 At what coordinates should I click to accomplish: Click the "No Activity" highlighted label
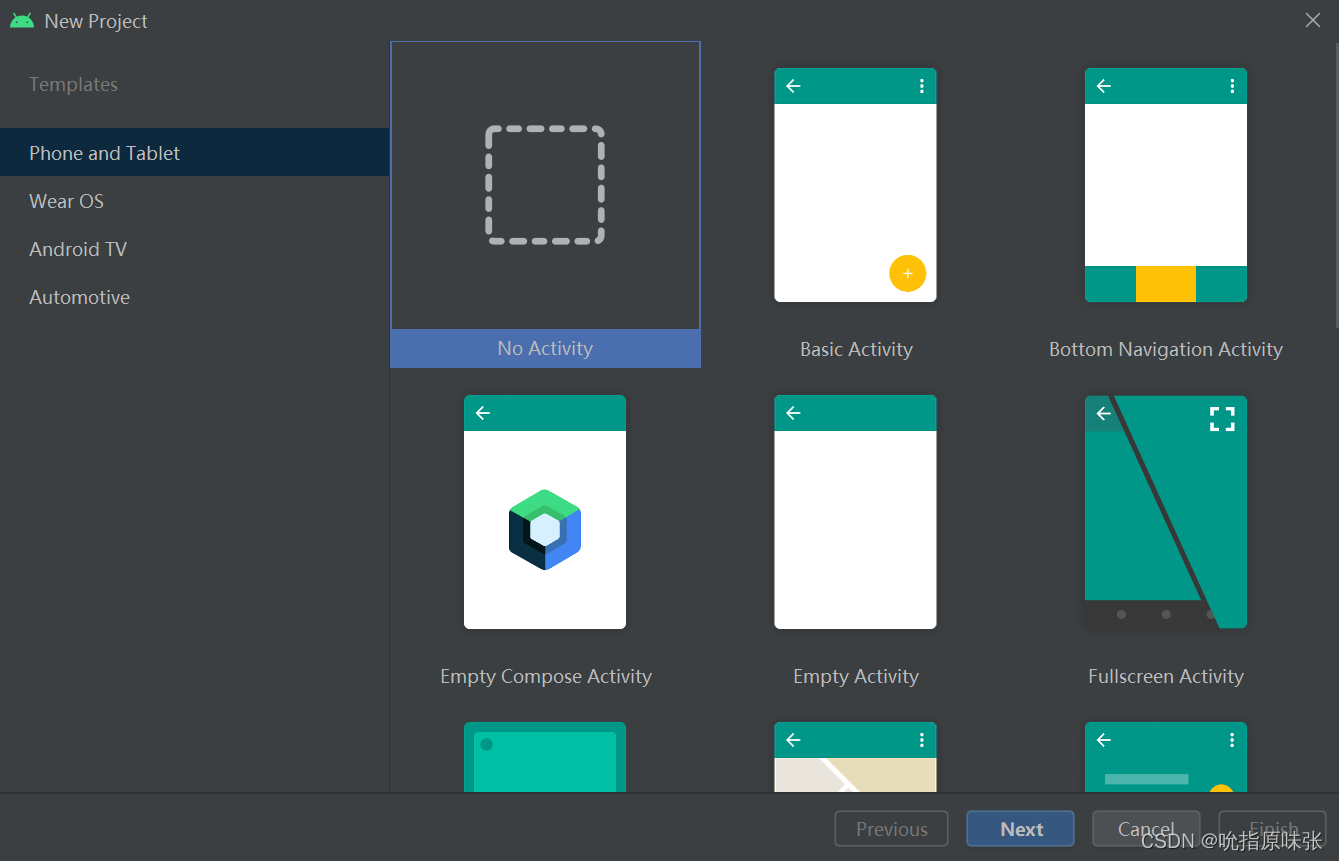pyautogui.click(x=545, y=348)
